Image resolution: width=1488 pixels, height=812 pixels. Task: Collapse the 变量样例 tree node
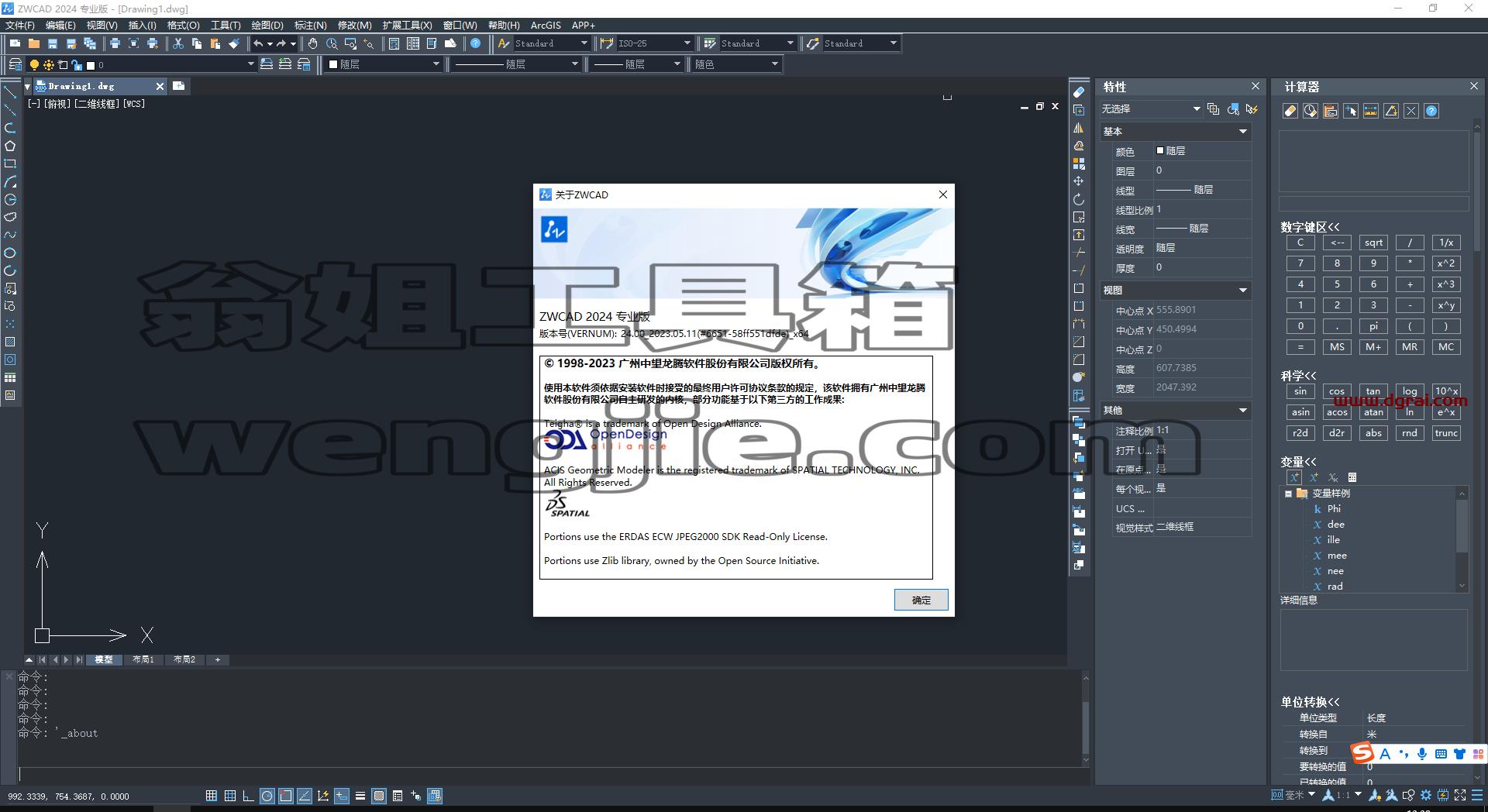1288,494
